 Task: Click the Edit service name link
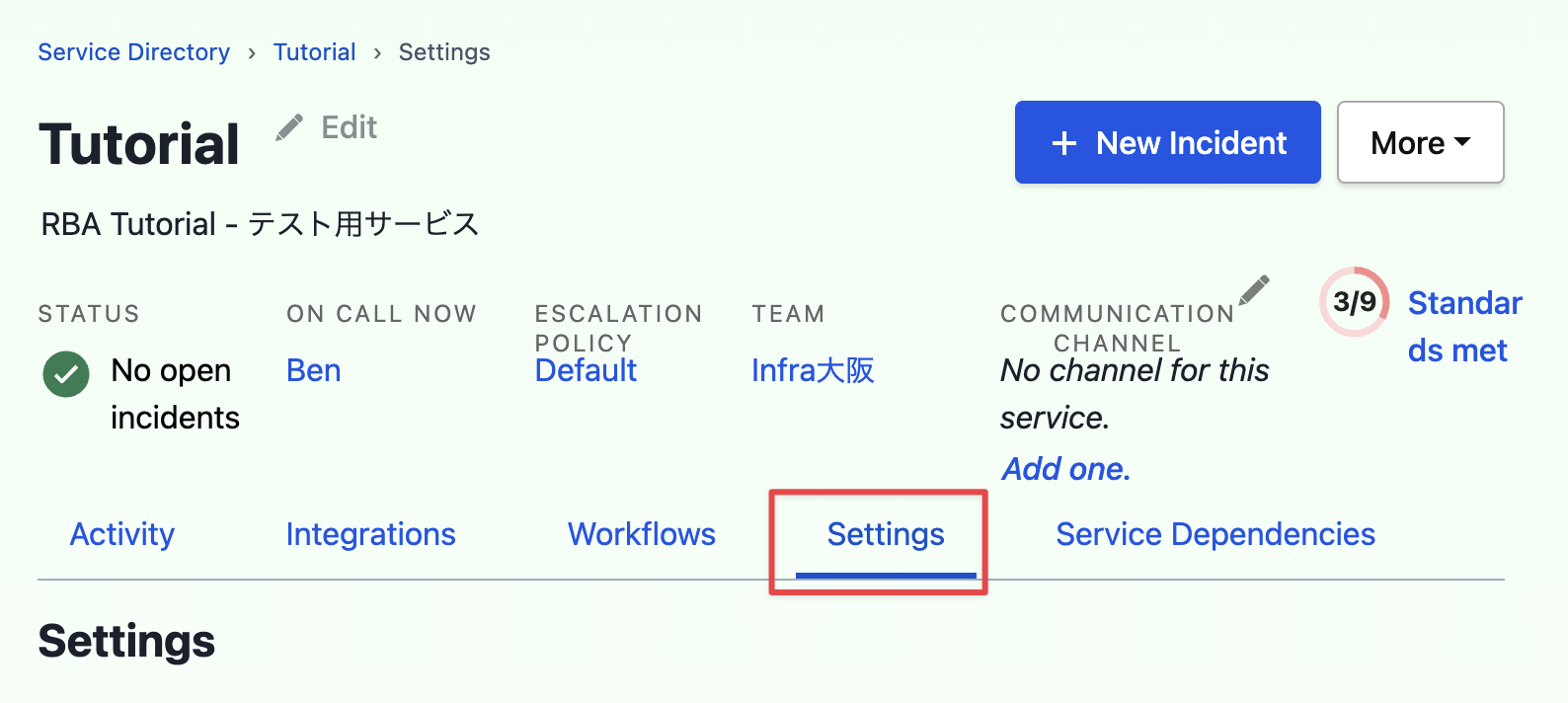[x=349, y=127]
